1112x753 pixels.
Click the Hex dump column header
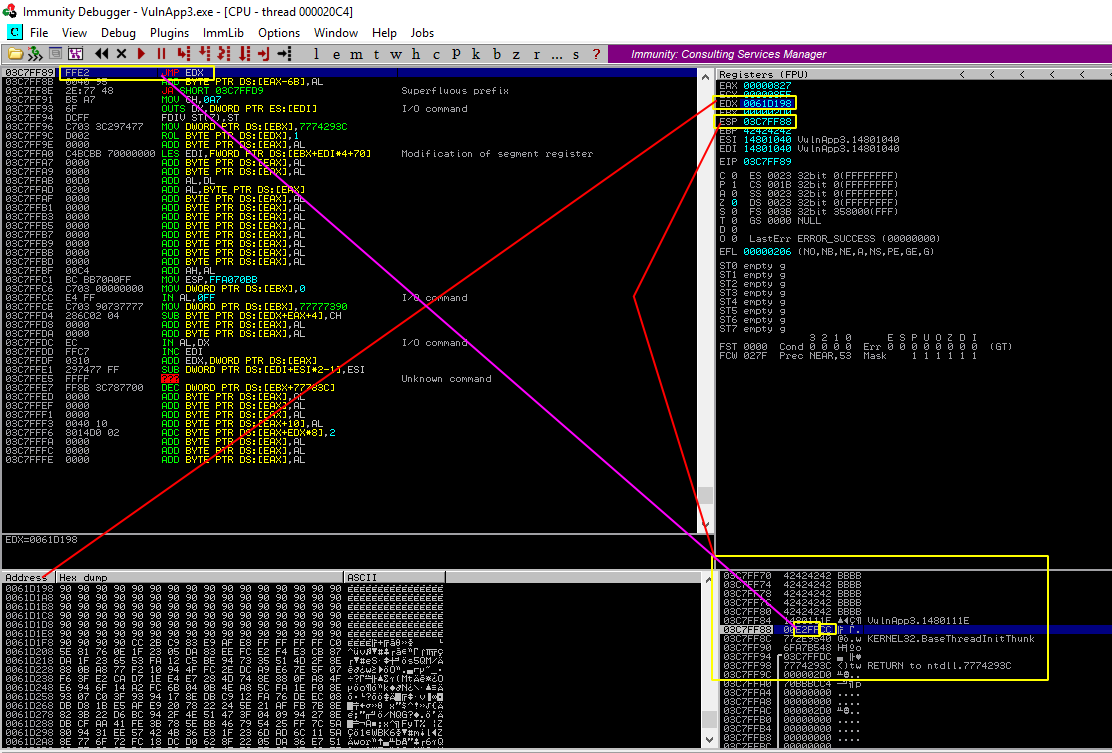(201, 577)
